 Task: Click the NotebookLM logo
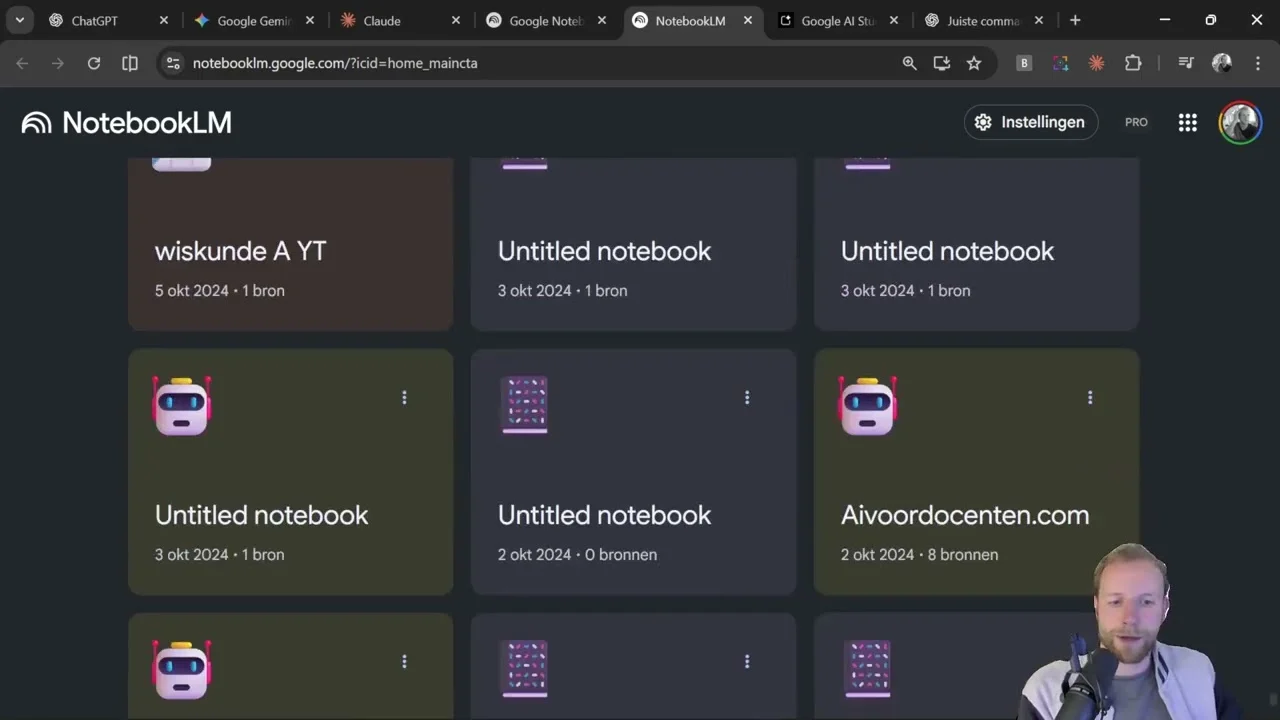click(x=126, y=122)
